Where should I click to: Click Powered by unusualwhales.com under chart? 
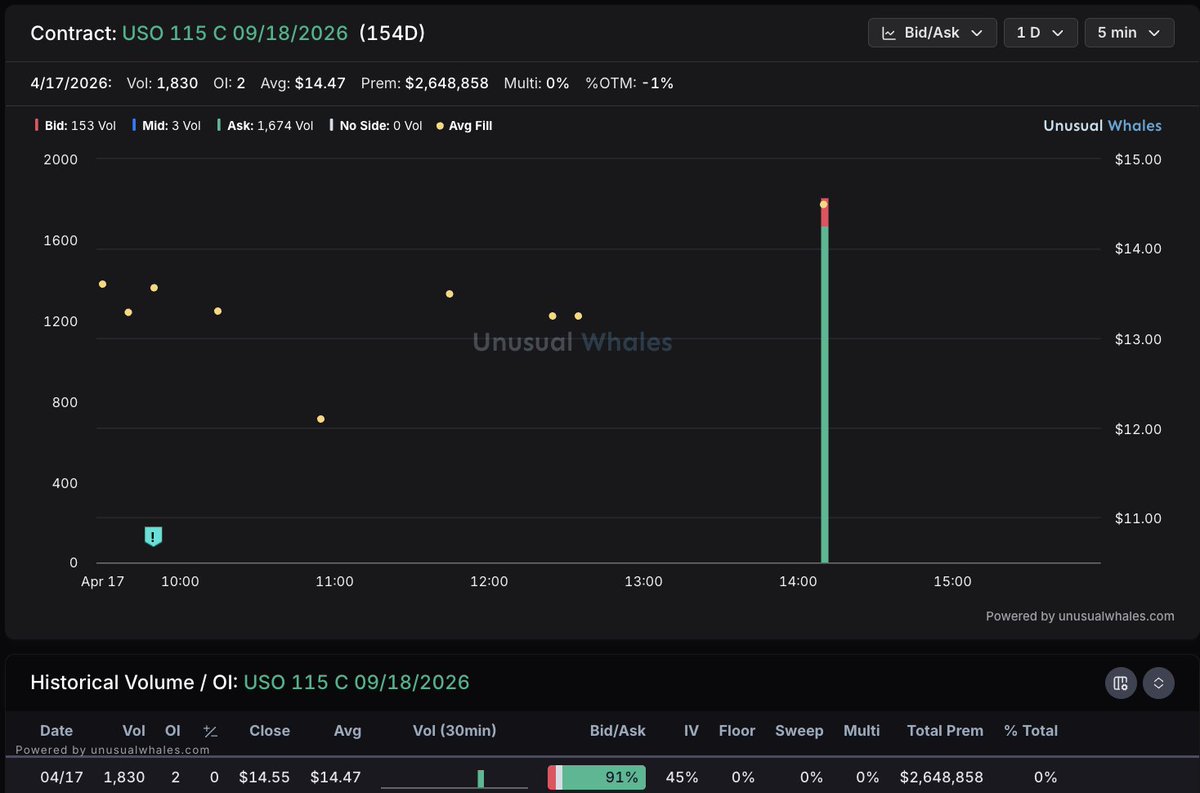pyautogui.click(x=1080, y=616)
